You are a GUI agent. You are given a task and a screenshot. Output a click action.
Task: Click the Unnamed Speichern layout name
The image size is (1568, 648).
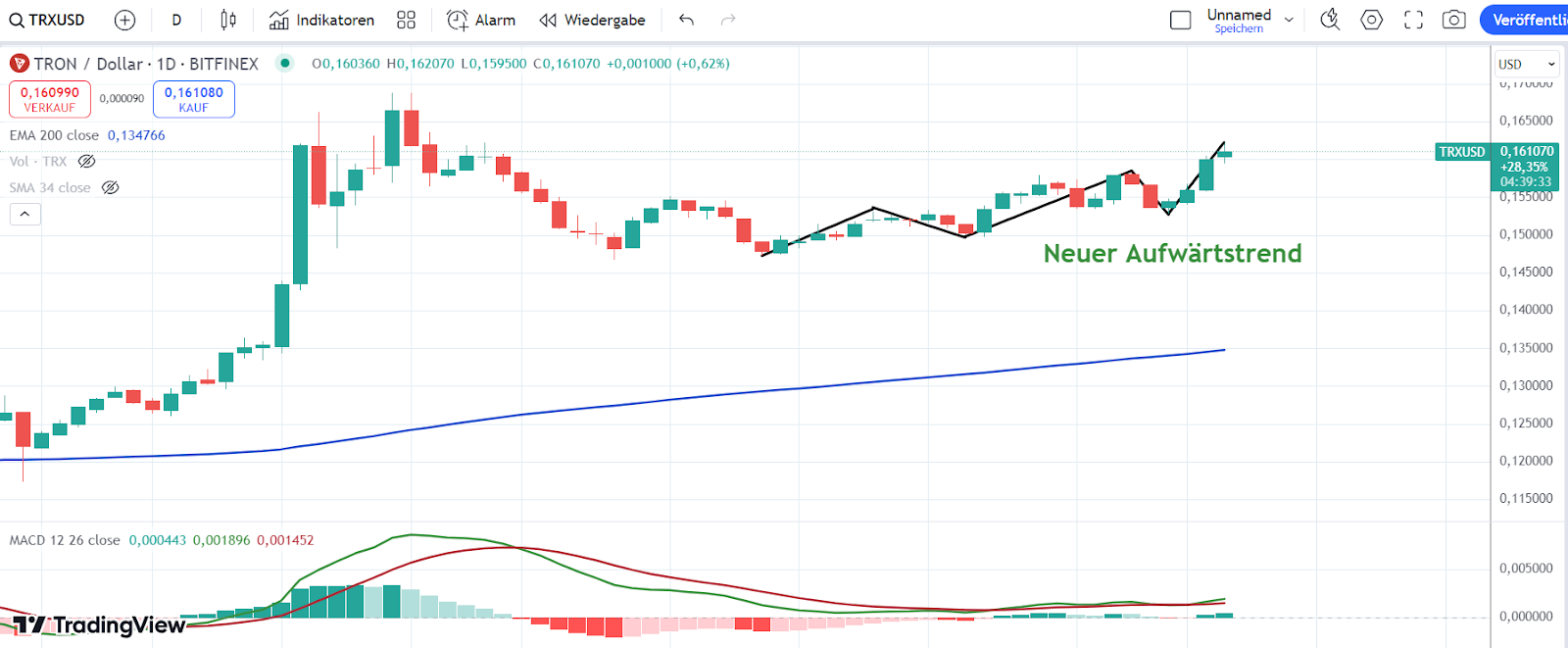(x=1239, y=21)
